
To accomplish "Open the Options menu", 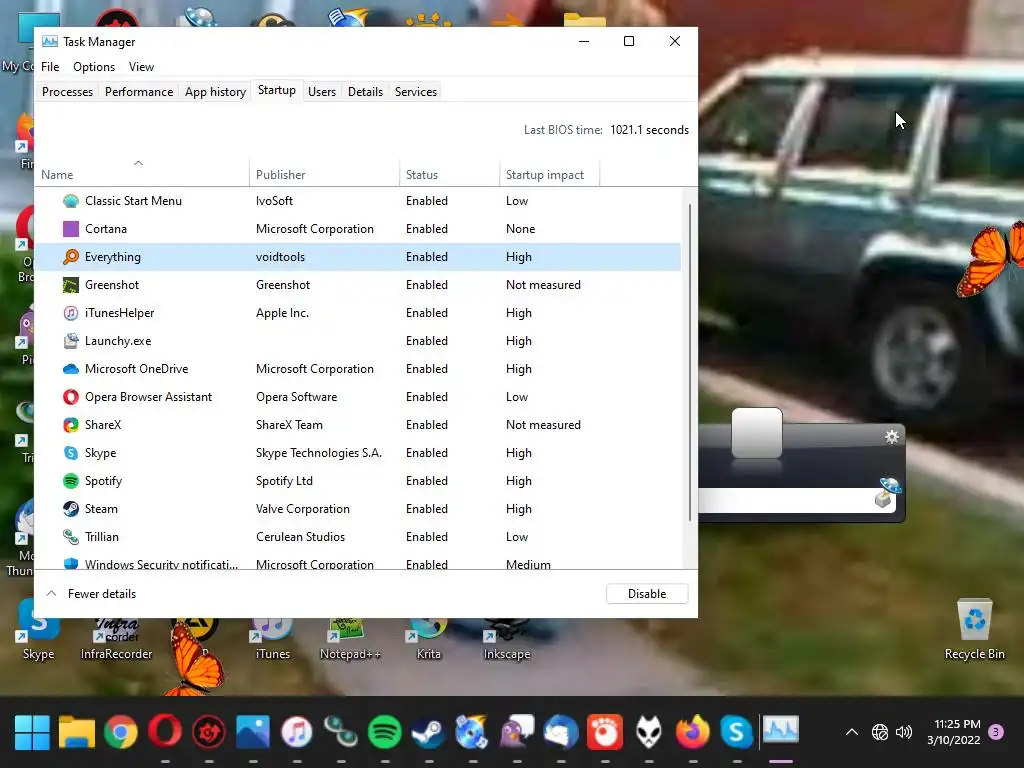I will point(94,67).
